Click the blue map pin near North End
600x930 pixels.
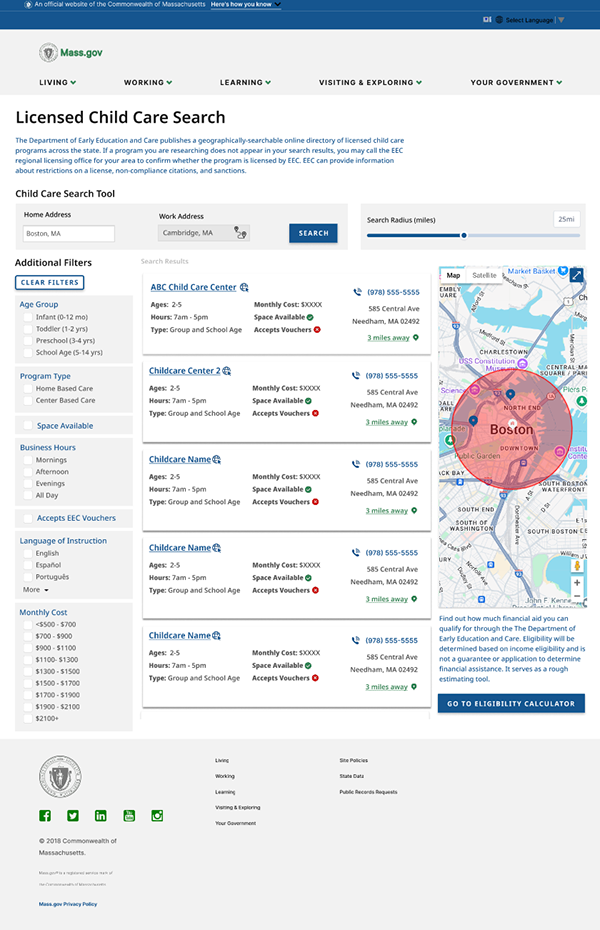pyautogui.click(x=510, y=394)
